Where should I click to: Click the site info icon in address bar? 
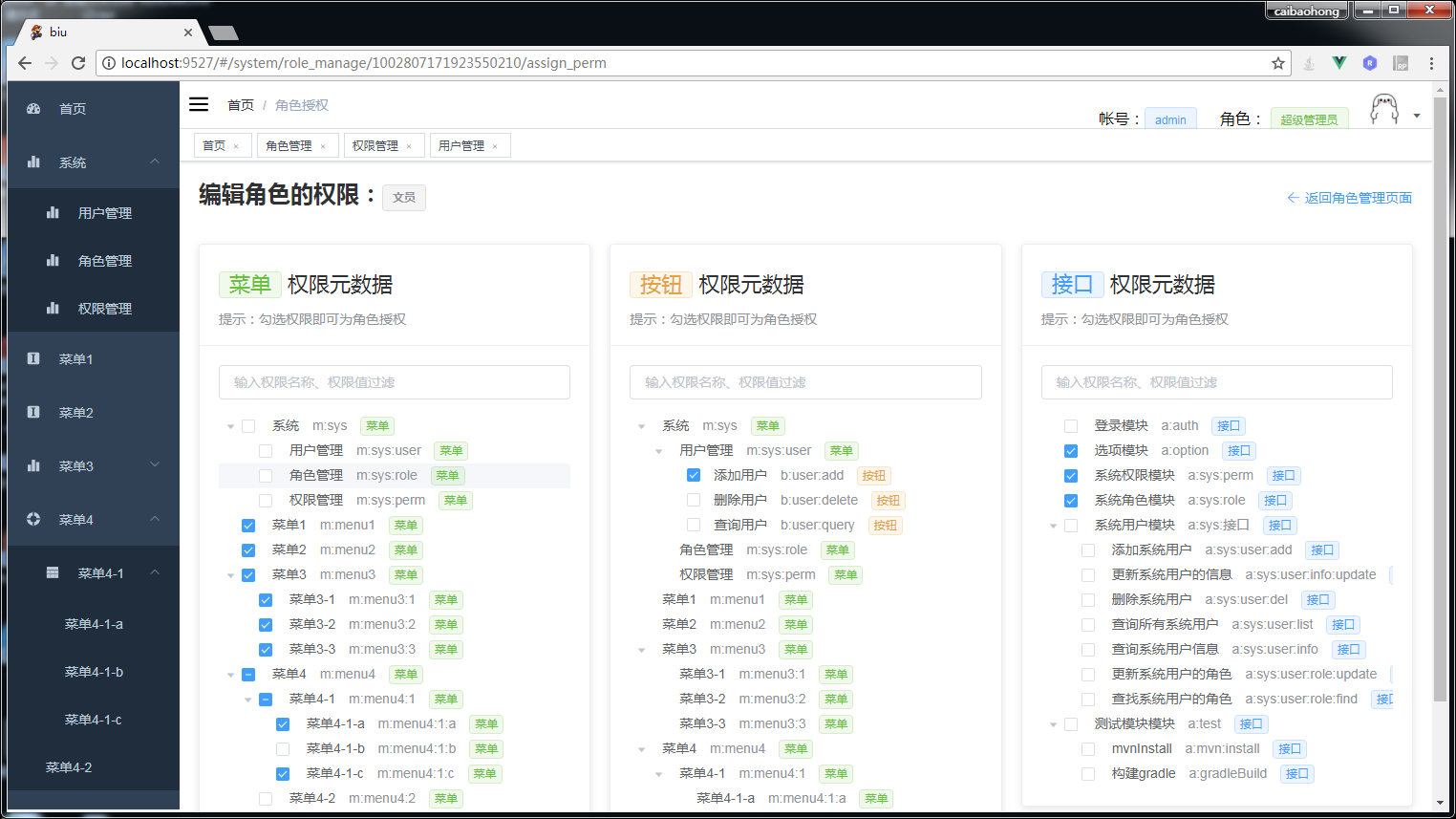coord(109,63)
